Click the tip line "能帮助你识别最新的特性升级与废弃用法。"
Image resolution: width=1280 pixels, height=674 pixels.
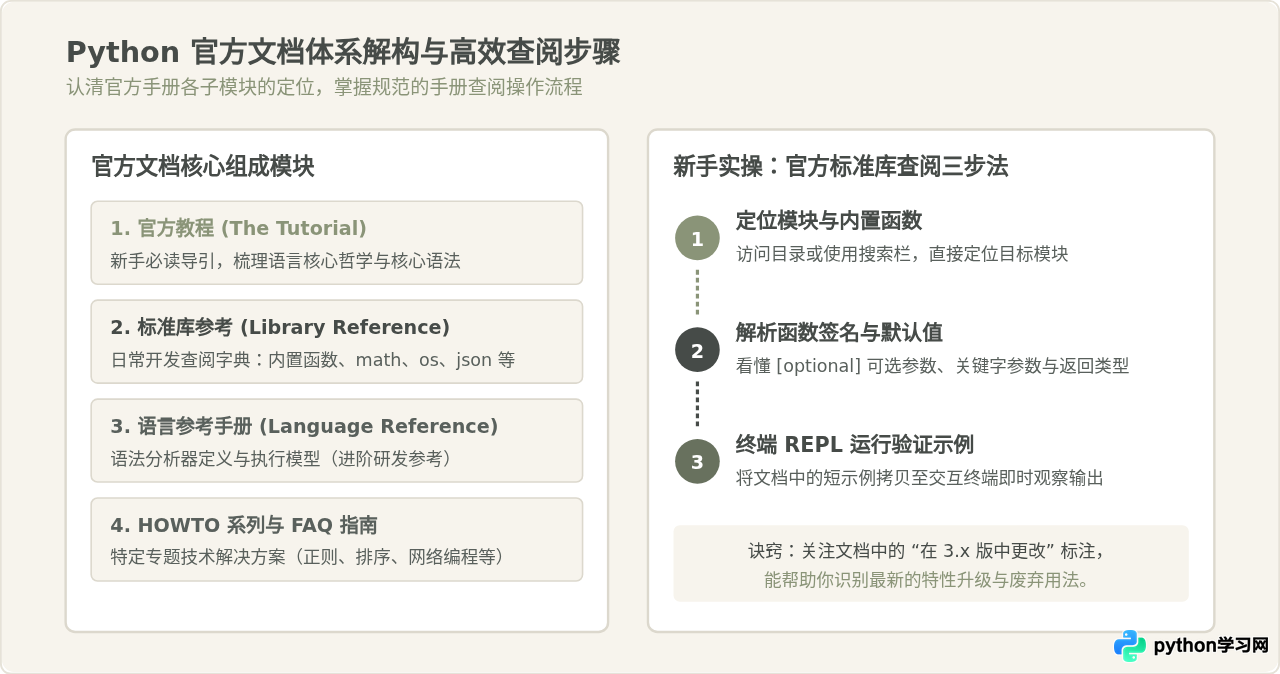point(930,579)
